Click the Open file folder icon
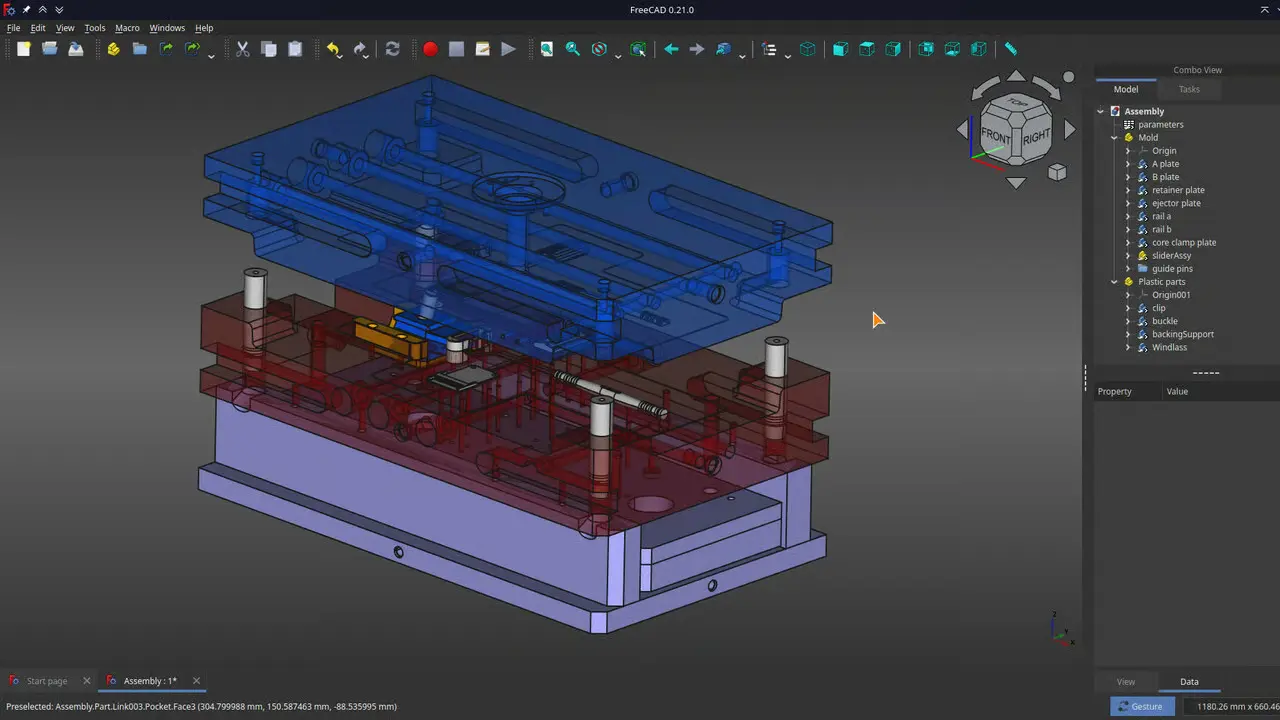 [x=49, y=49]
